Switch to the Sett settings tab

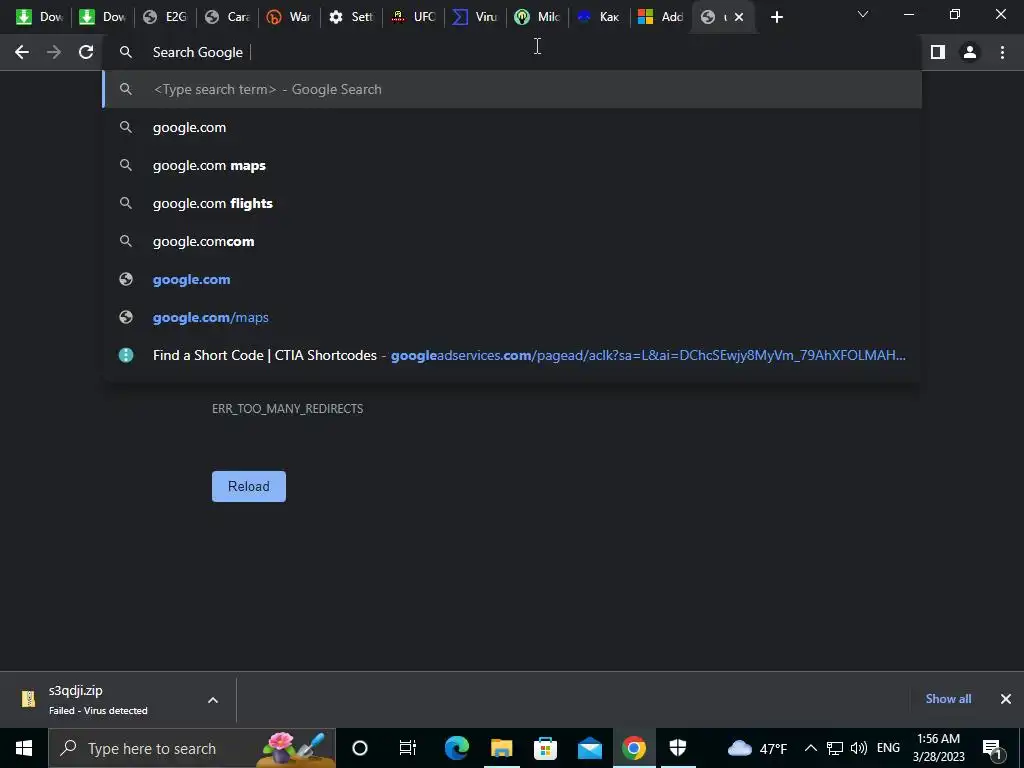[x=351, y=17]
